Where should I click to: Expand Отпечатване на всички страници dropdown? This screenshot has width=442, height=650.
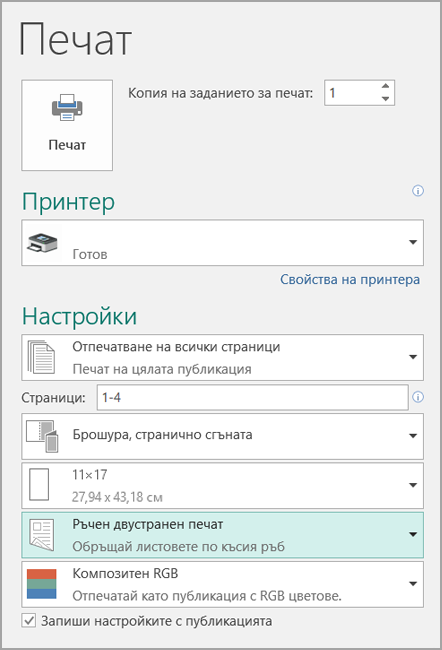coord(223,357)
